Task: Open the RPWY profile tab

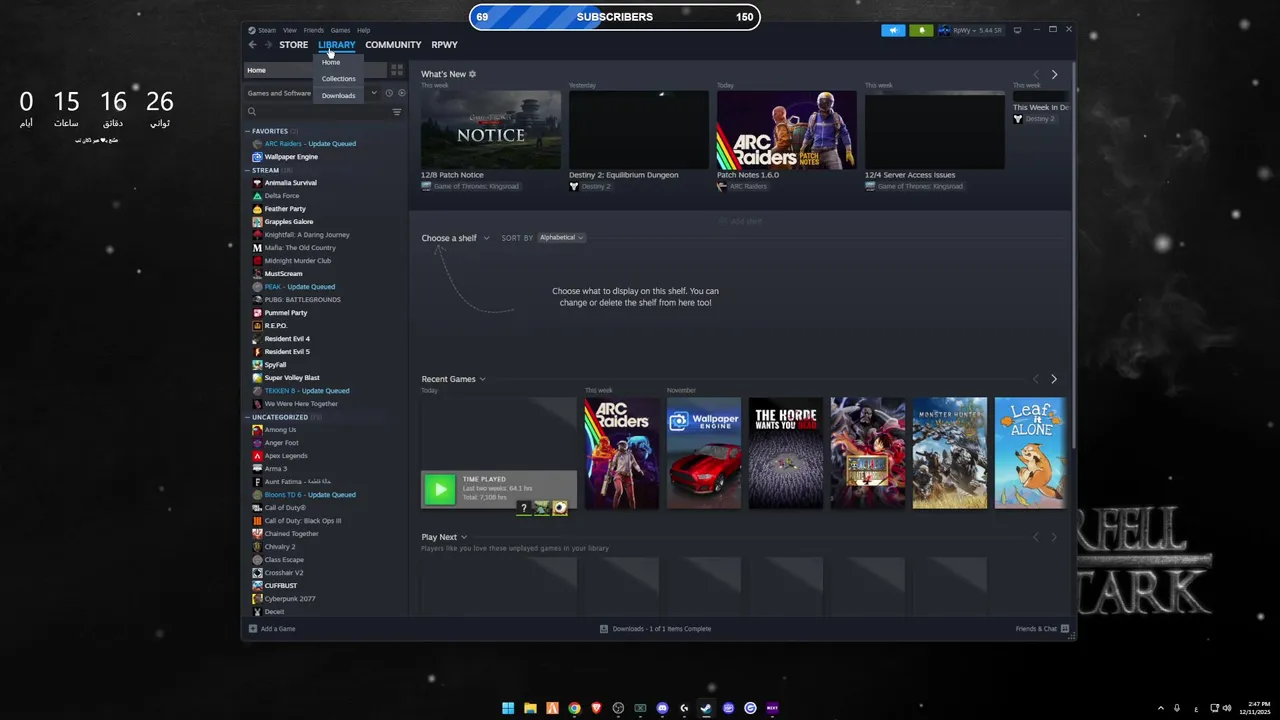Action: tap(444, 45)
